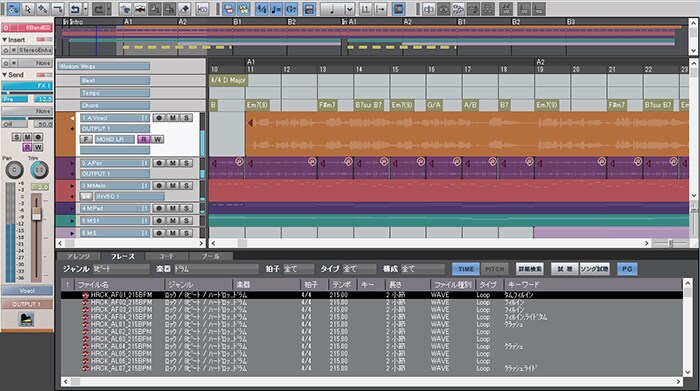Click the first leftmost toolbar tool icon
The image size is (700, 391).
click(13, 8)
